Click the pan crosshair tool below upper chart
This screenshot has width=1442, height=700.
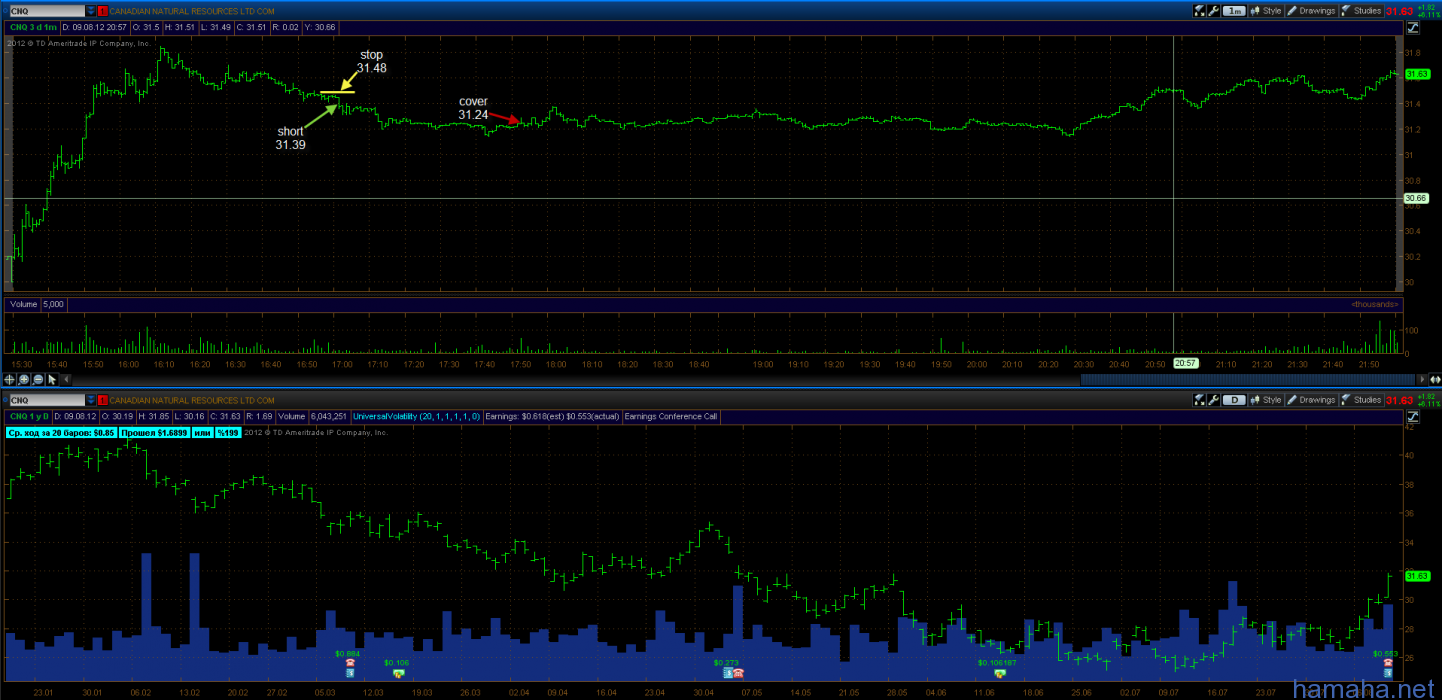[x=10, y=380]
